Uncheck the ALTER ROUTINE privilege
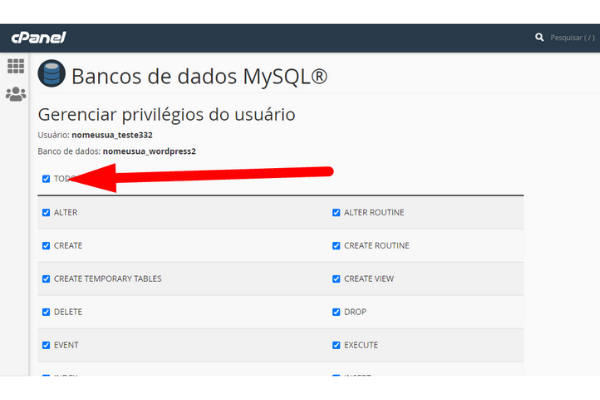Viewport: 600px width, 400px height. click(336, 212)
